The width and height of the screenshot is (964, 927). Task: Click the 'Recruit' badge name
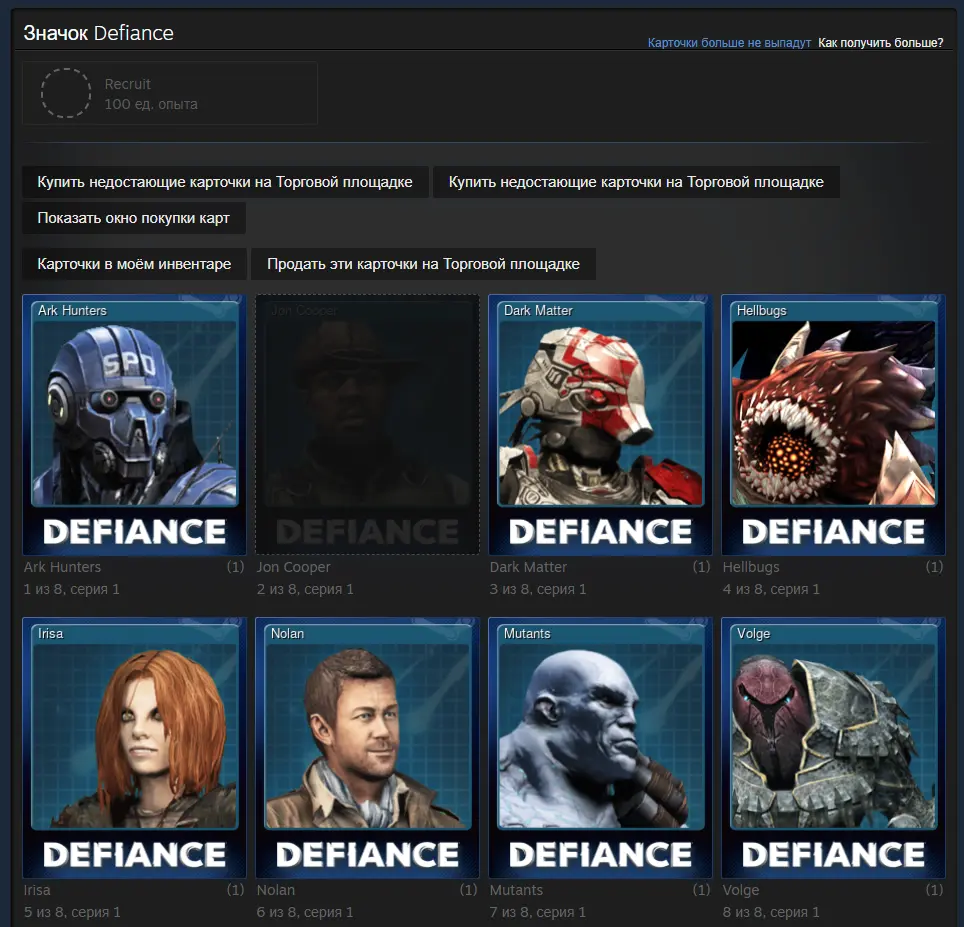pyautogui.click(x=127, y=84)
